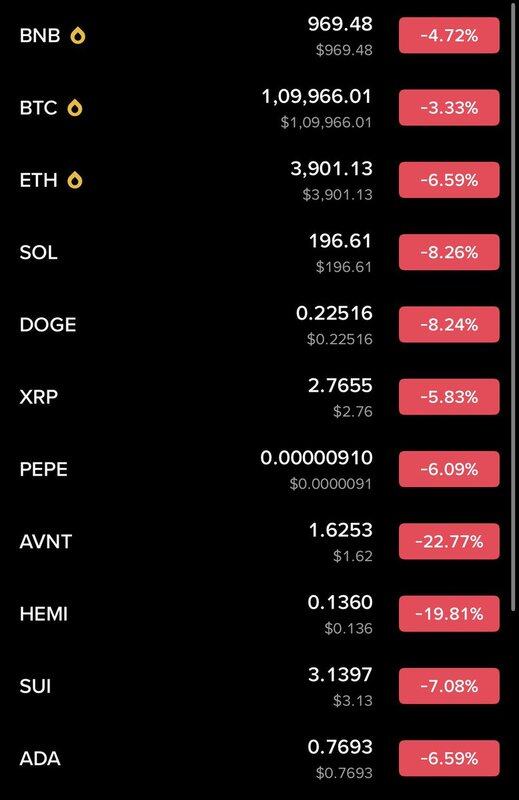Open the ADA ticker name

[x=40, y=759]
